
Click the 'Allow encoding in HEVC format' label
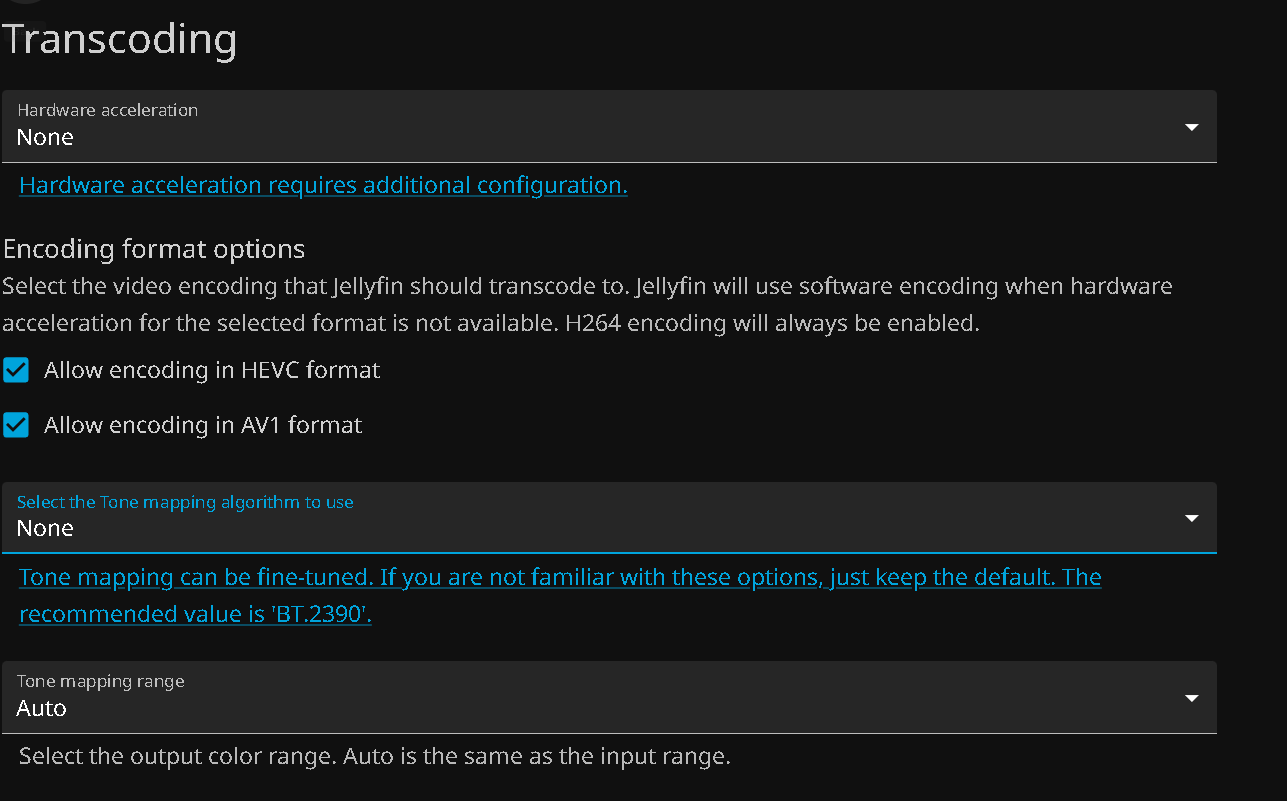(x=212, y=371)
